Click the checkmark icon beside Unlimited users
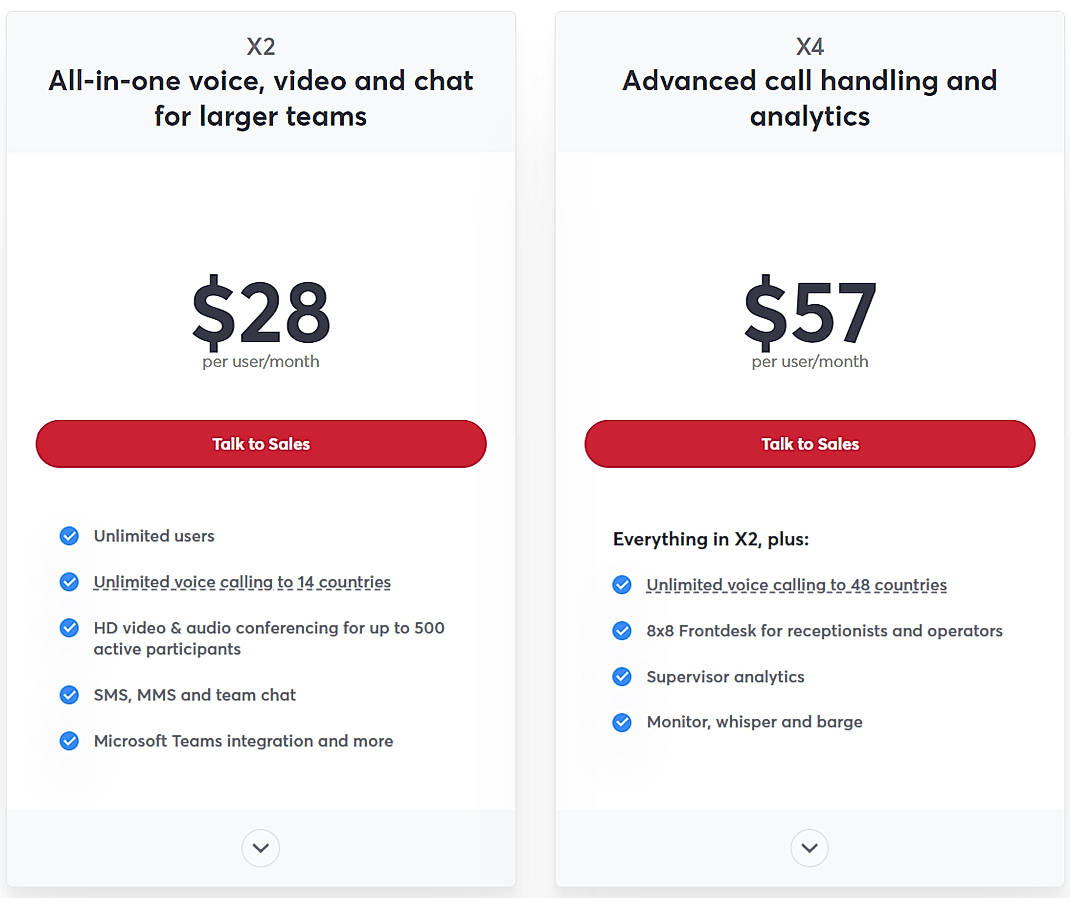Viewport: 1070px width, 898px height. tap(69, 536)
